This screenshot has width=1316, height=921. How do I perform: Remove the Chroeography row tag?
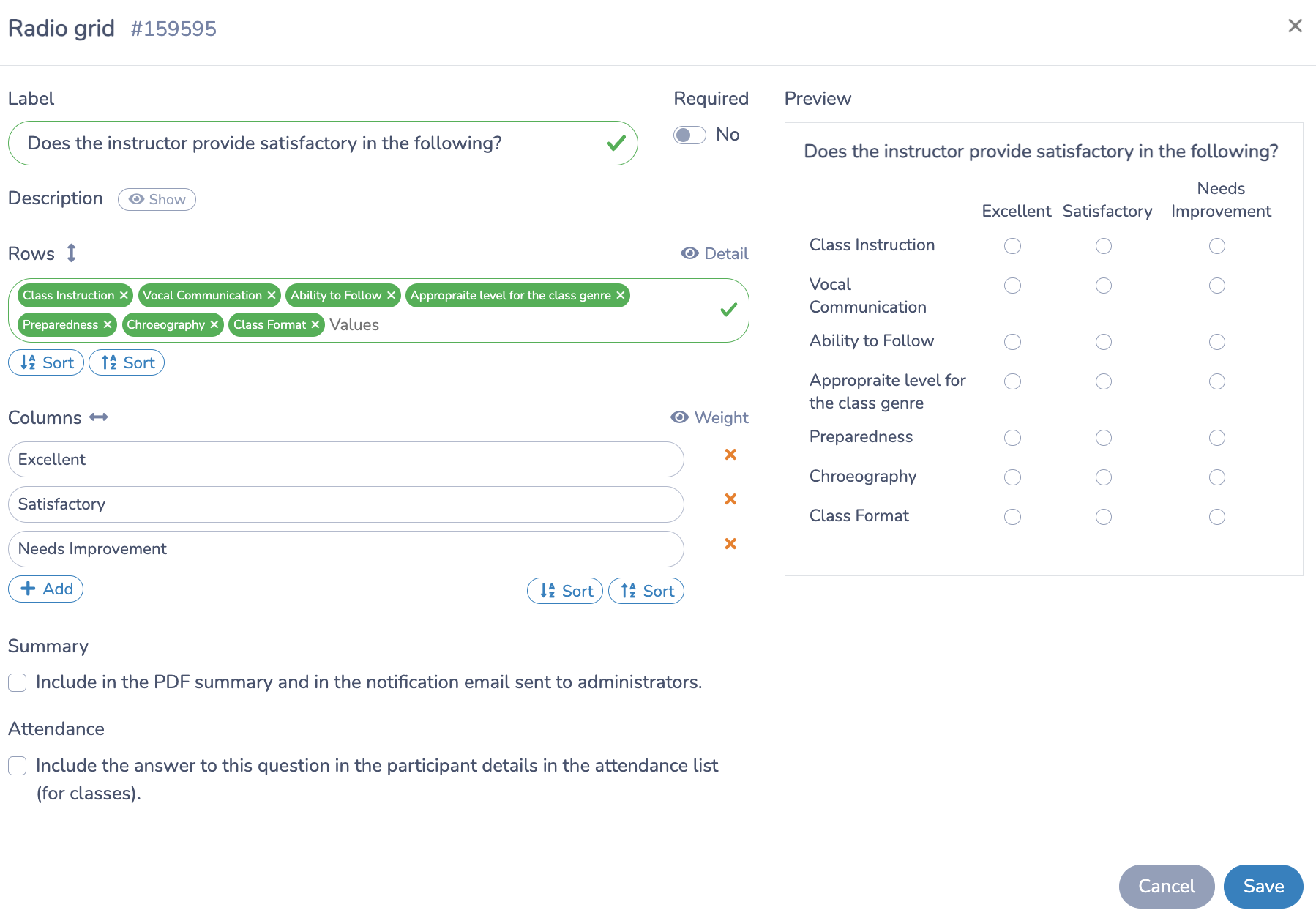(214, 324)
